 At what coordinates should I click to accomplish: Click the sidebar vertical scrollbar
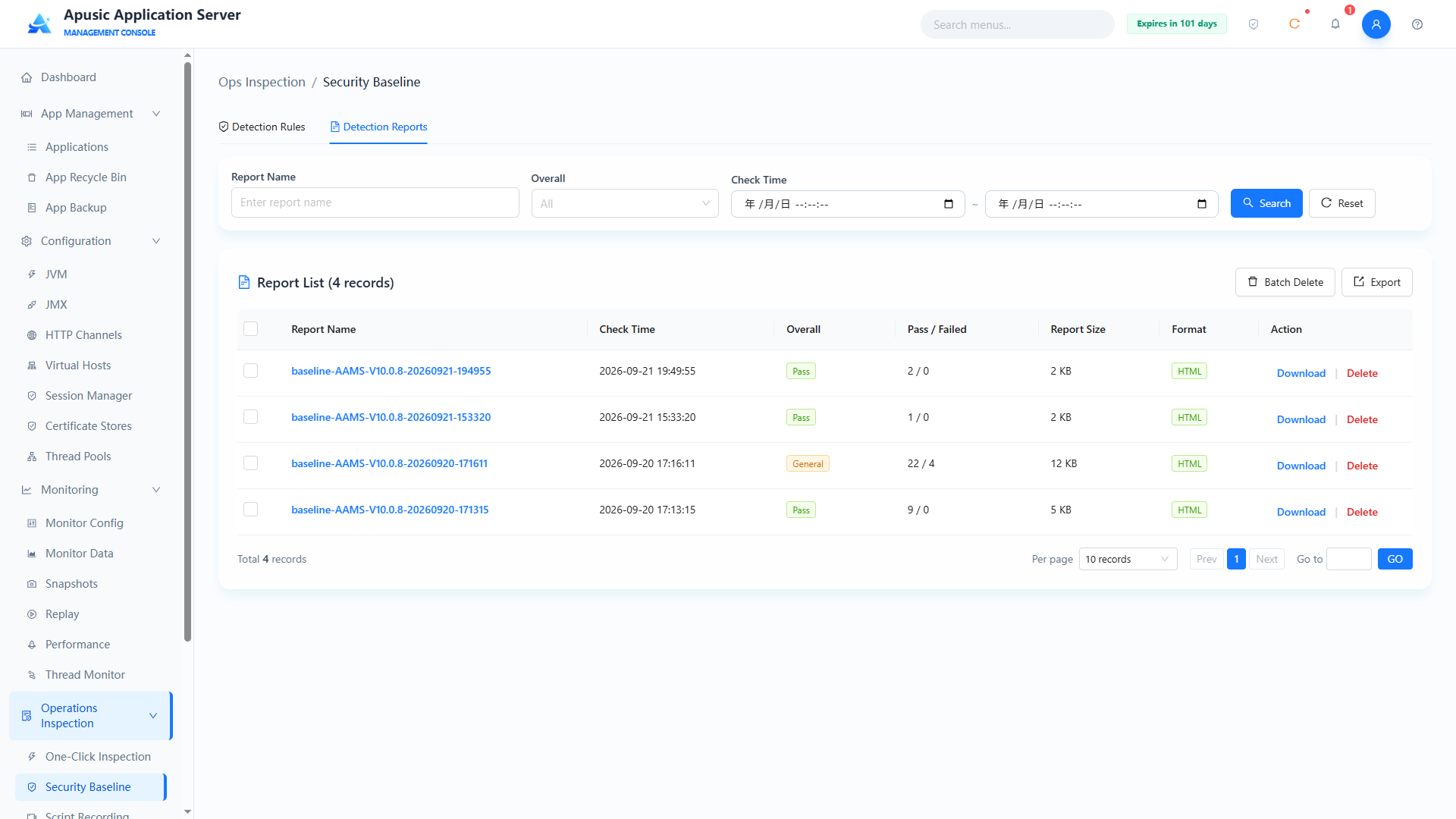pos(187,351)
